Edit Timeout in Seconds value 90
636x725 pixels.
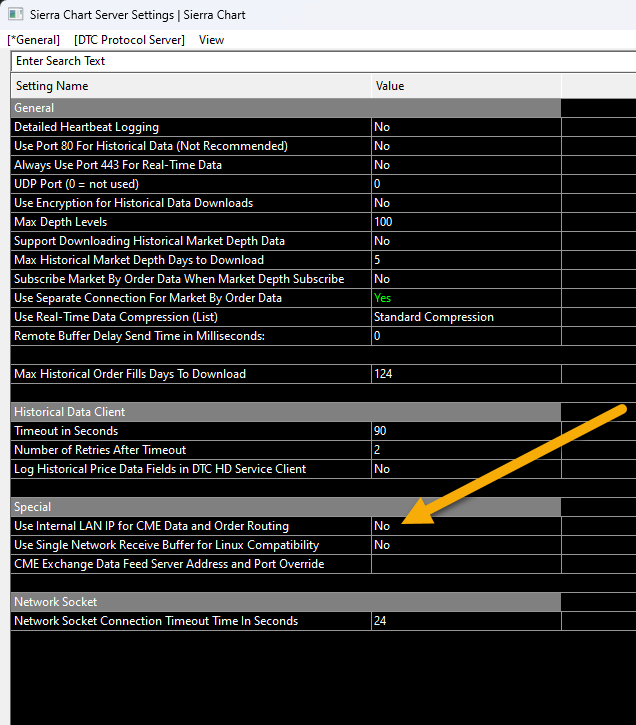coord(466,430)
